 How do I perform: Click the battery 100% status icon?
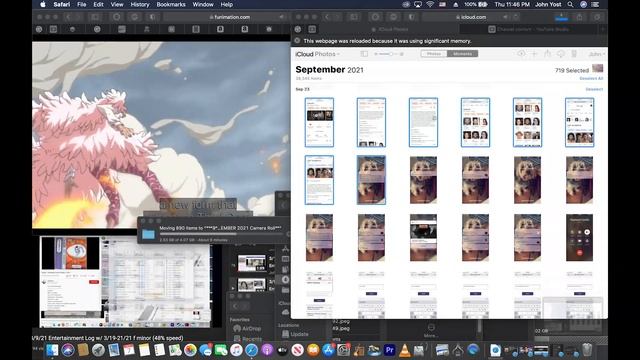pyautogui.click(x=476, y=4)
